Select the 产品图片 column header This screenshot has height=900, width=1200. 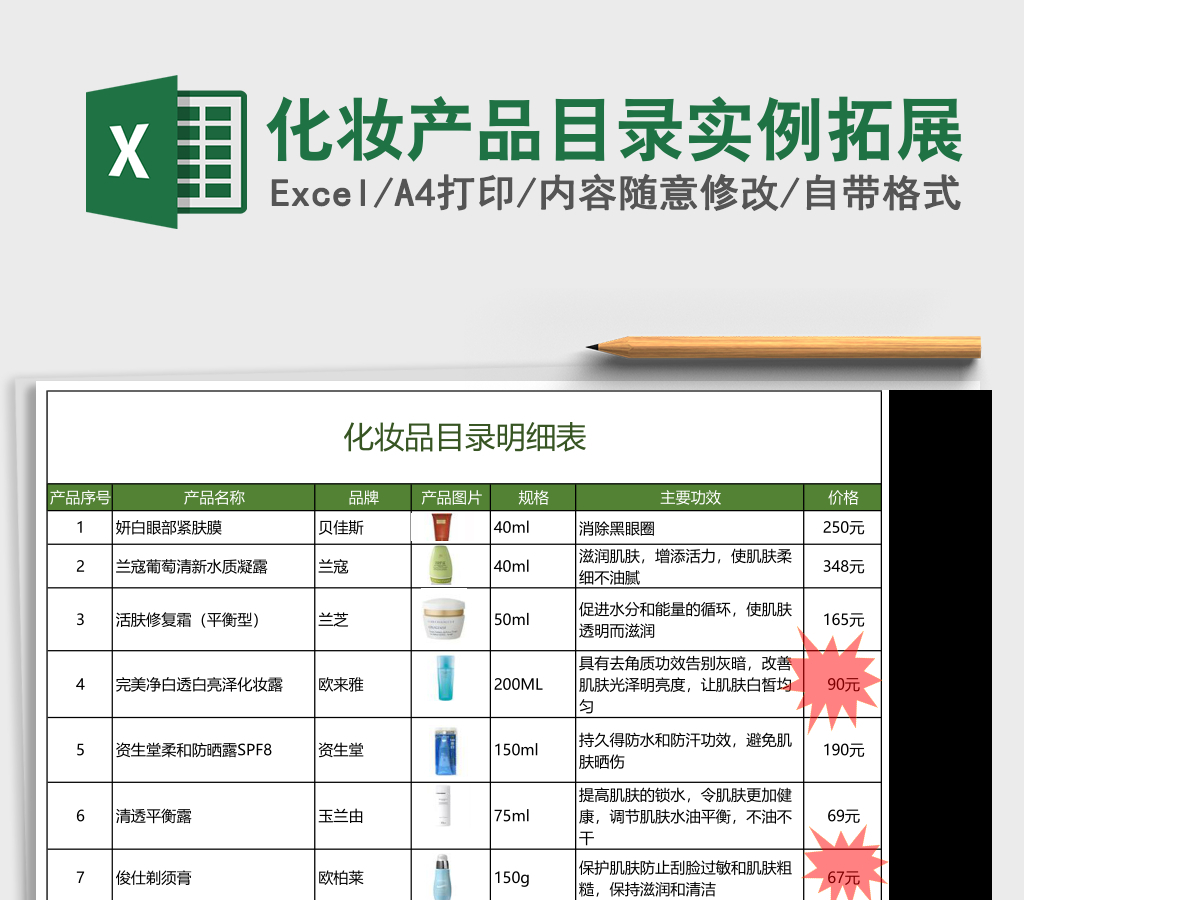pyautogui.click(x=451, y=498)
